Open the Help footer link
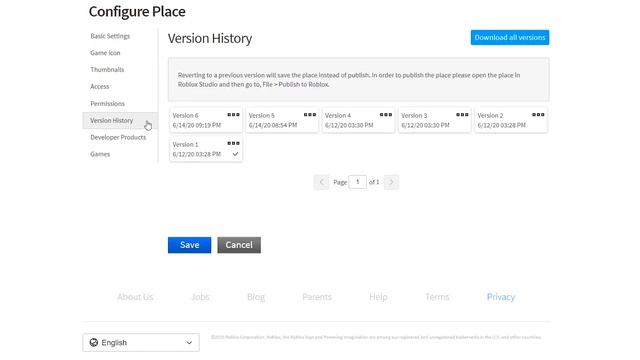 pyautogui.click(x=378, y=297)
